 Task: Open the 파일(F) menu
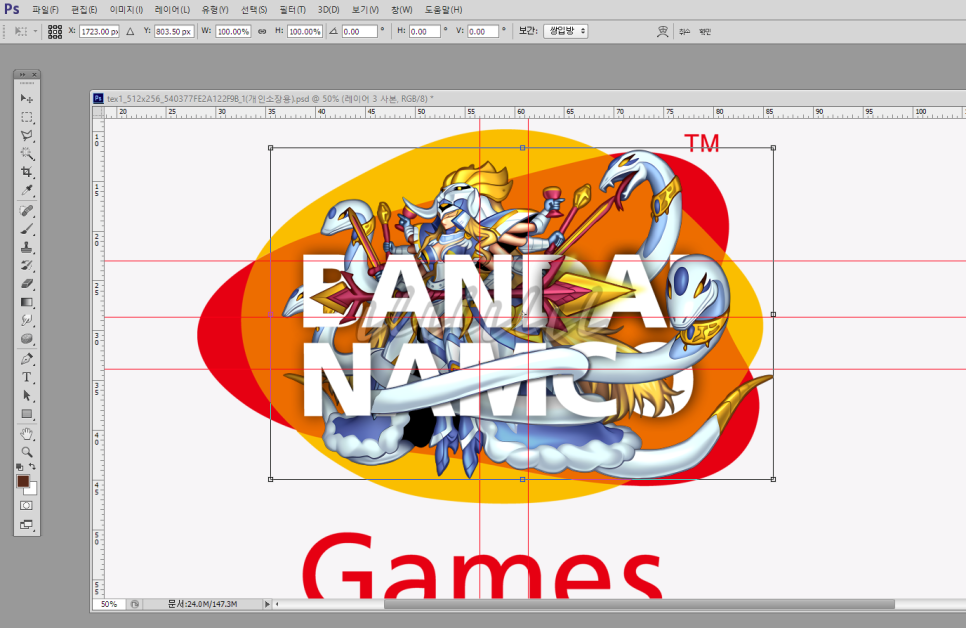pos(46,10)
